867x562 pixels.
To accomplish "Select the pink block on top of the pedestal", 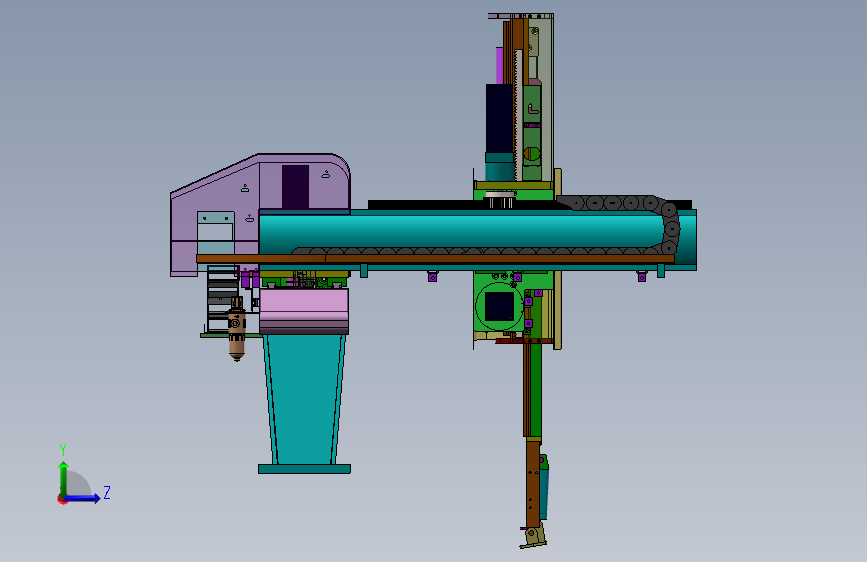I will [304, 311].
